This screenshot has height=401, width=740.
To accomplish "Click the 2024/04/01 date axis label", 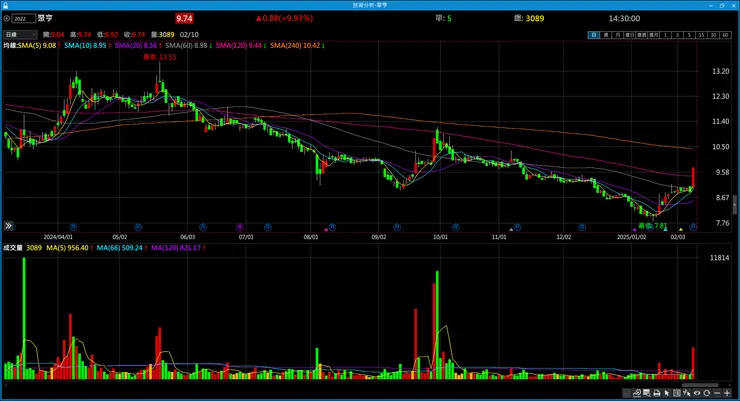I will (x=58, y=237).
